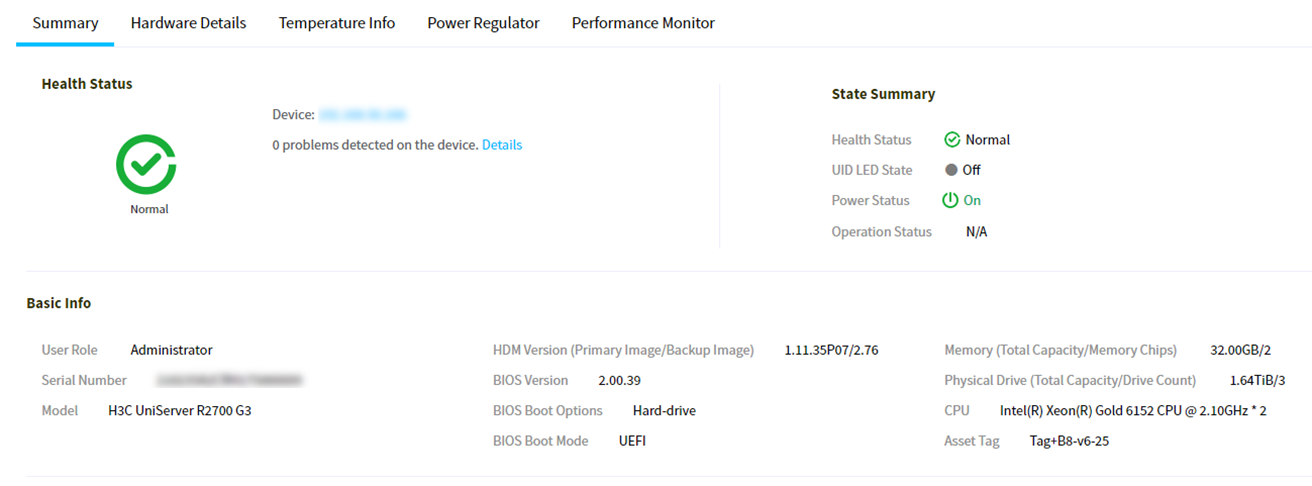Open the Summary tab
The image size is (1312, 486).
click(x=65, y=23)
